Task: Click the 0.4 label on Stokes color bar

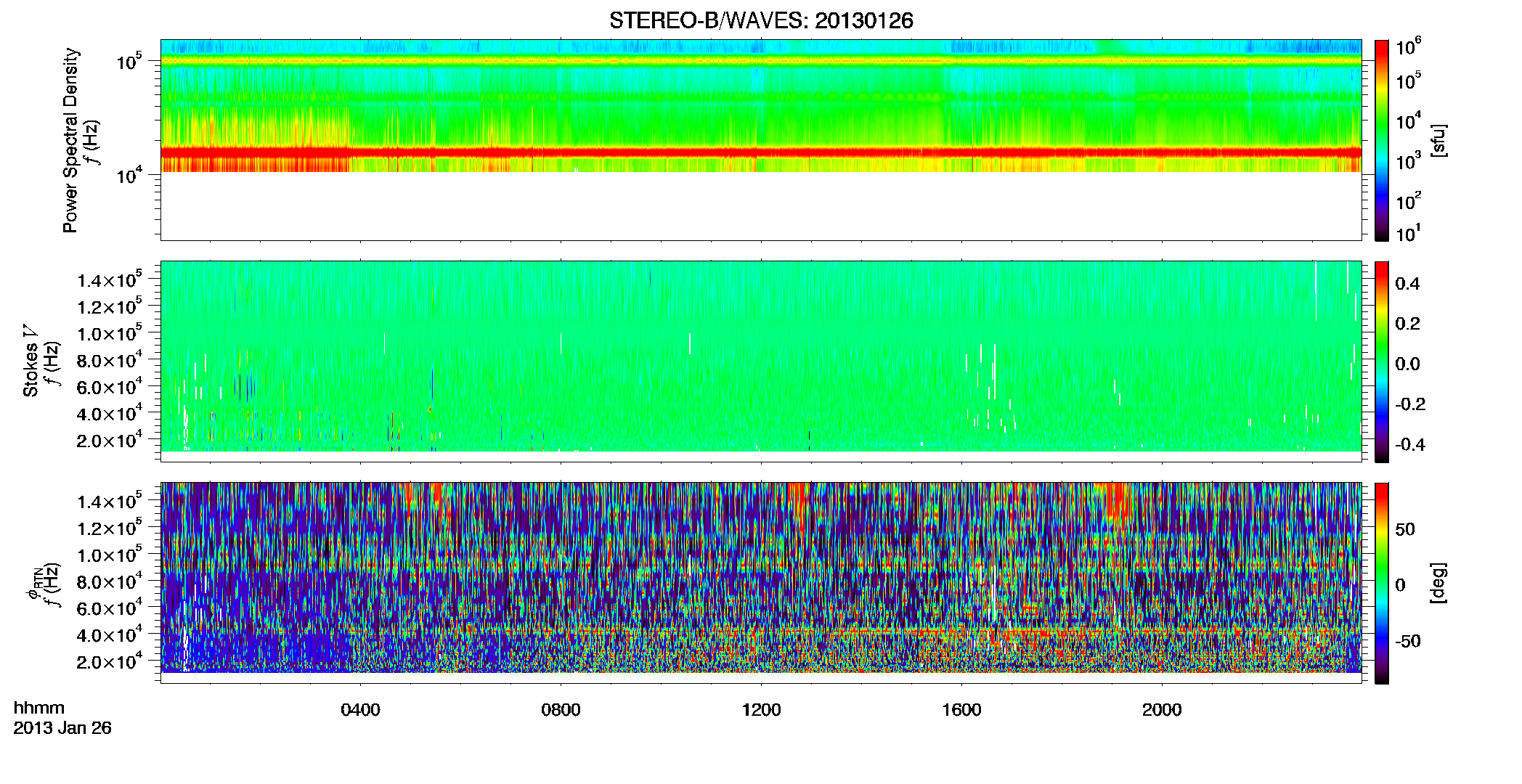Action: coord(1407,284)
